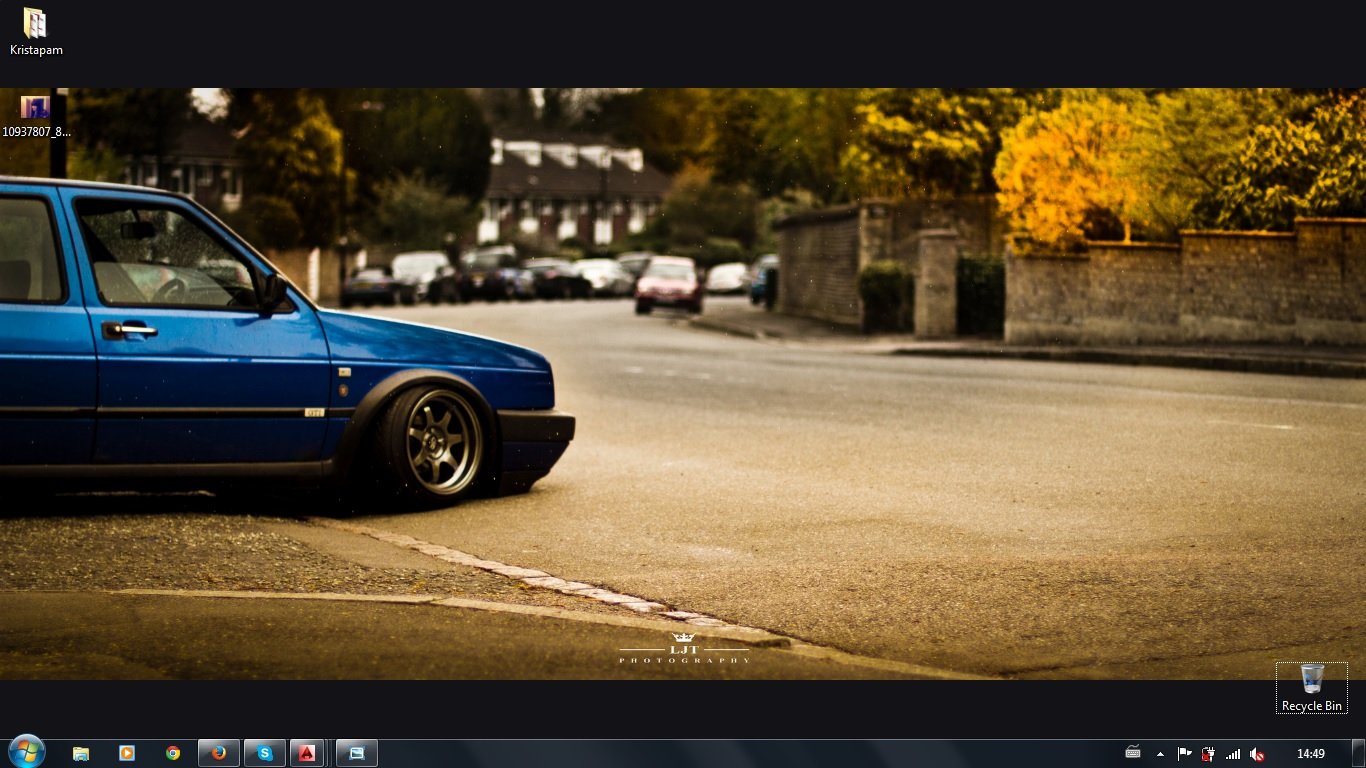Viewport: 1366px width, 768px height.
Task: Switch to the Firefox window
Action: point(219,753)
